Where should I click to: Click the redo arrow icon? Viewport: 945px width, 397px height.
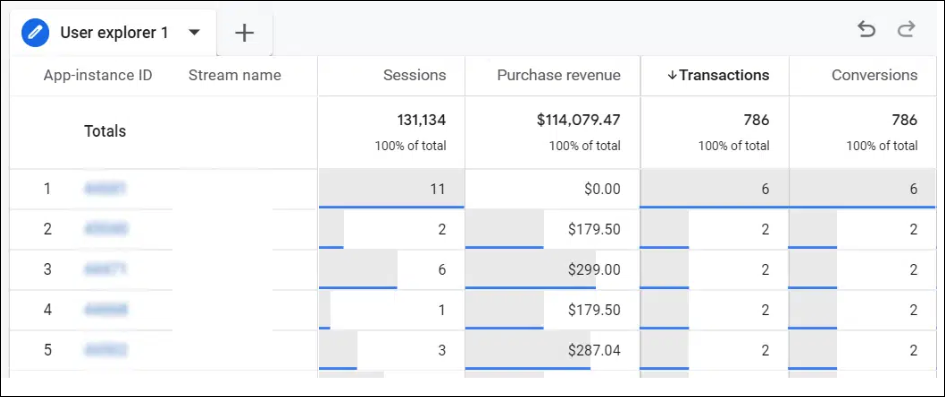point(906,30)
